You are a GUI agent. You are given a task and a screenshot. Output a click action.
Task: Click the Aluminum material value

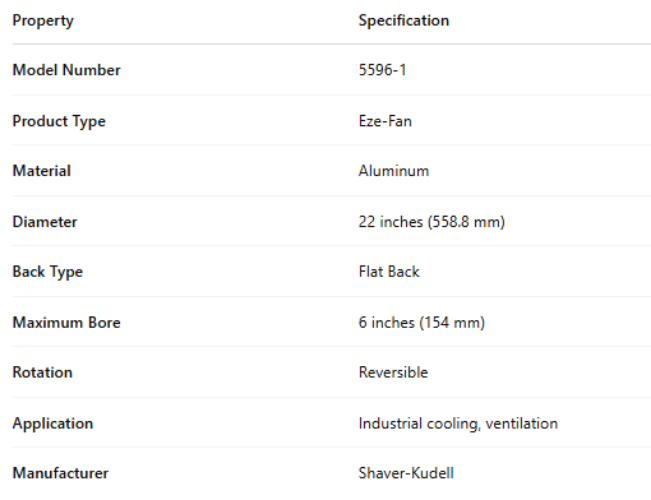coord(394,171)
